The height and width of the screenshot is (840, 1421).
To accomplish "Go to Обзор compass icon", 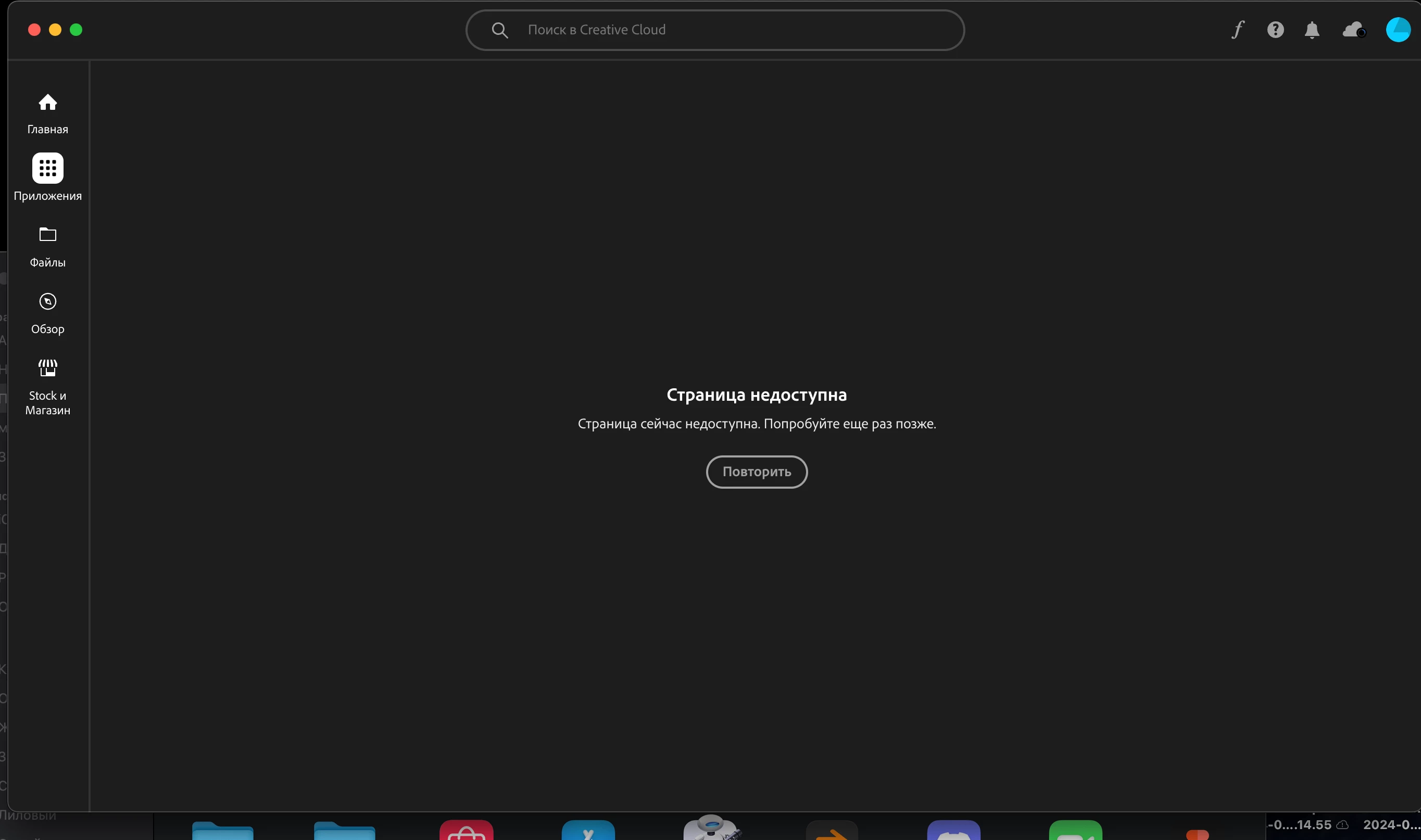I will (x=47, y=301).
